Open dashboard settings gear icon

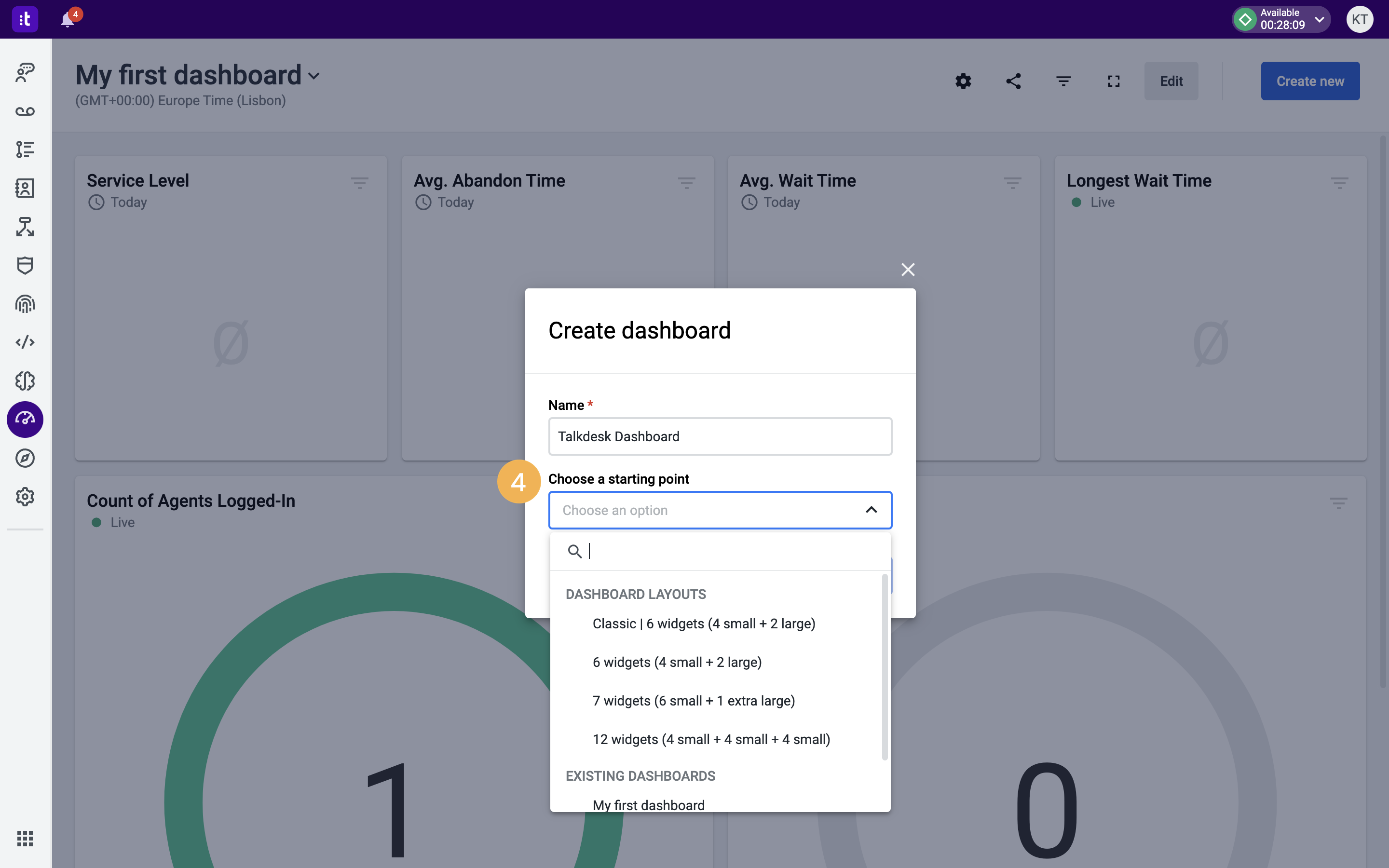pyautogui.click(x=963, y=81)
